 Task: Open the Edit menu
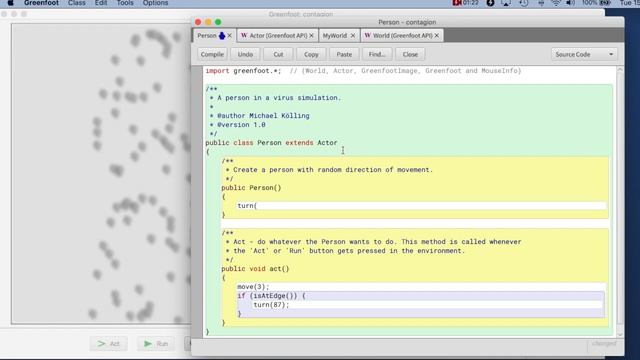pyautogui.click(x=101, y=3)
